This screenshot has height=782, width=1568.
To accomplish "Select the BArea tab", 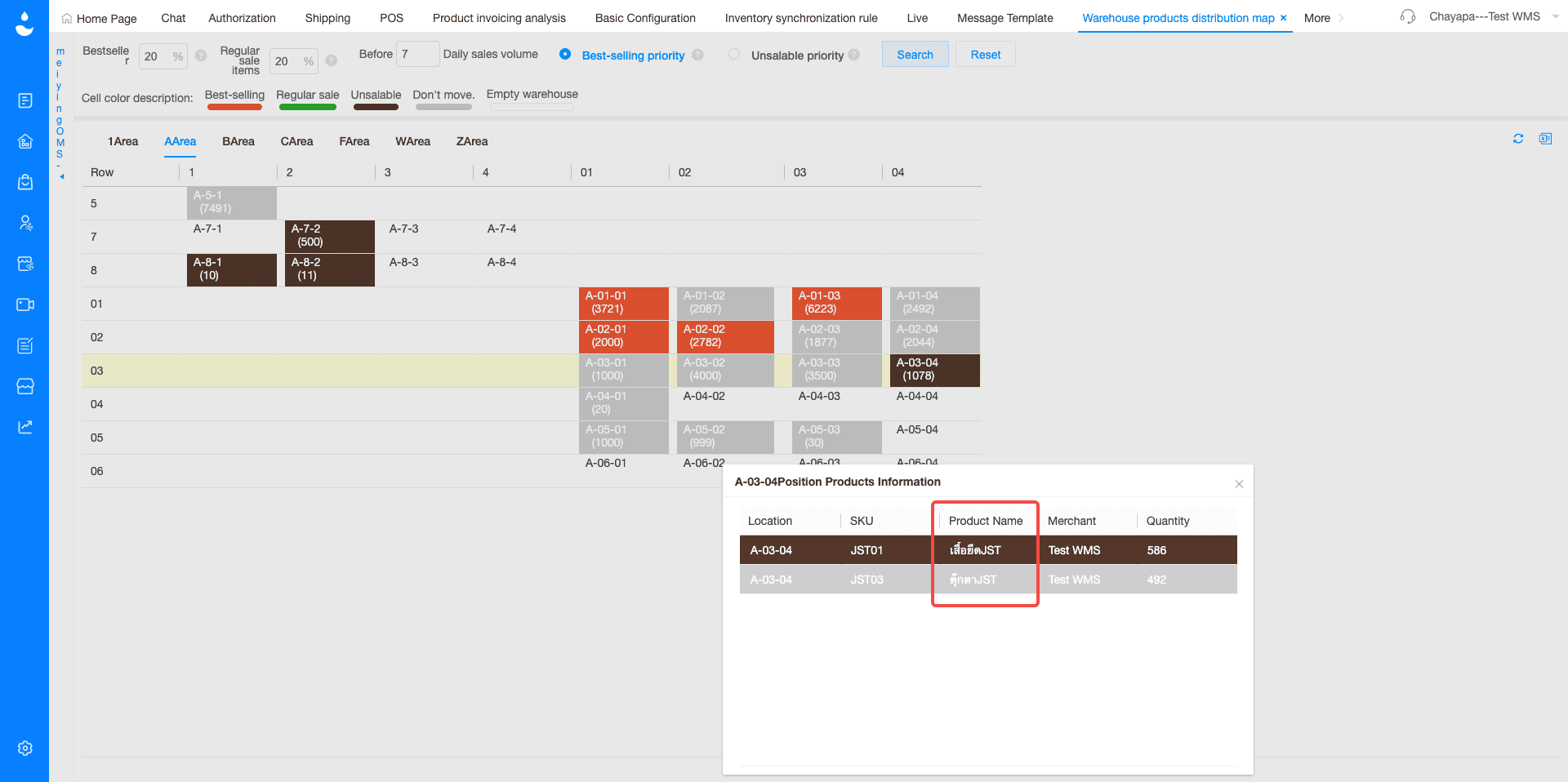I will pos(238,141).
